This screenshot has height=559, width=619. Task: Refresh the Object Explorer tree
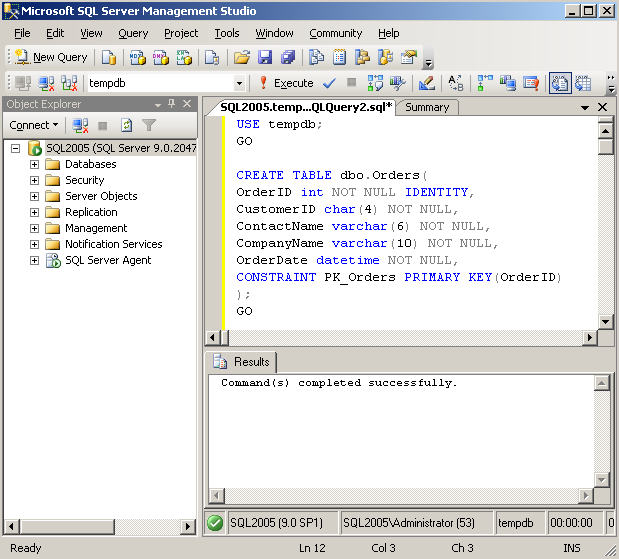[126, 126]
